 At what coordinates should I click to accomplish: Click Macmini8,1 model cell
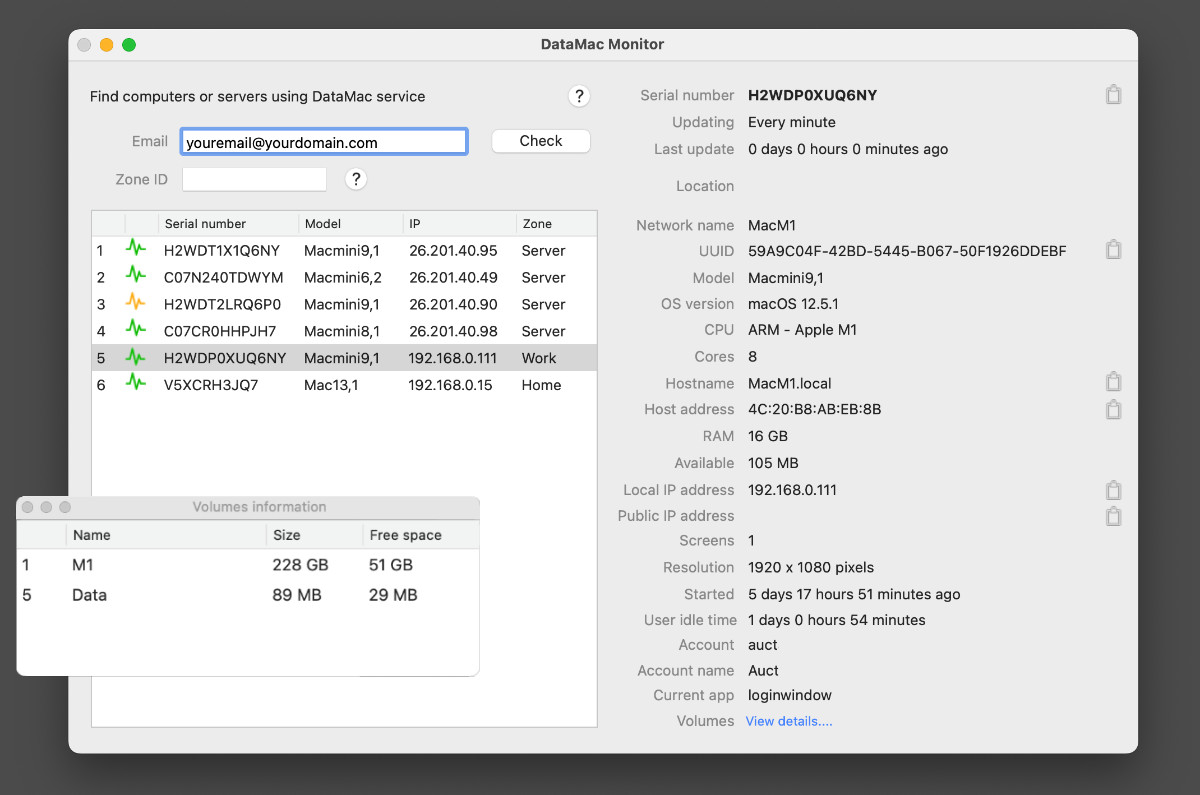[342, 332]
